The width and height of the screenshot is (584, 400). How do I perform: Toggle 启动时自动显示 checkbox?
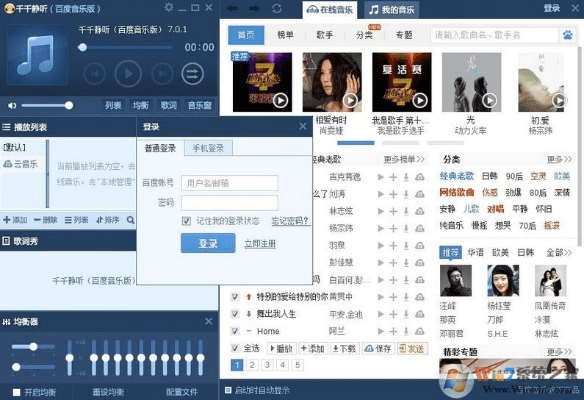coord(228,390)
